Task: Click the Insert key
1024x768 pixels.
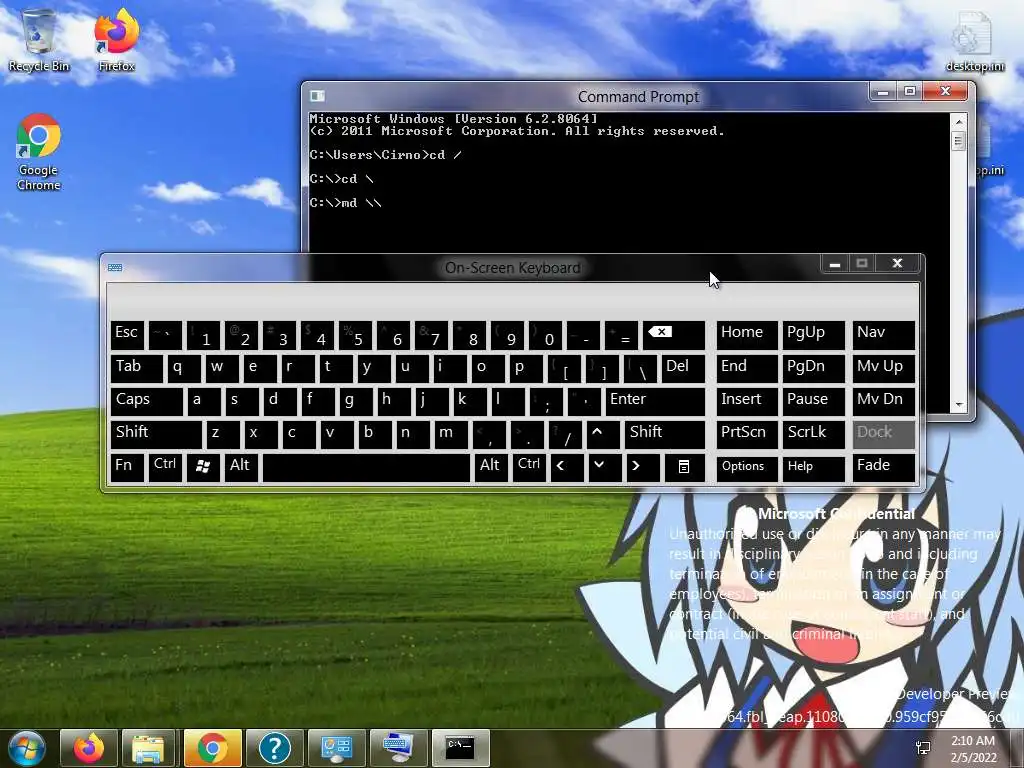Action: tap(747, 400)
